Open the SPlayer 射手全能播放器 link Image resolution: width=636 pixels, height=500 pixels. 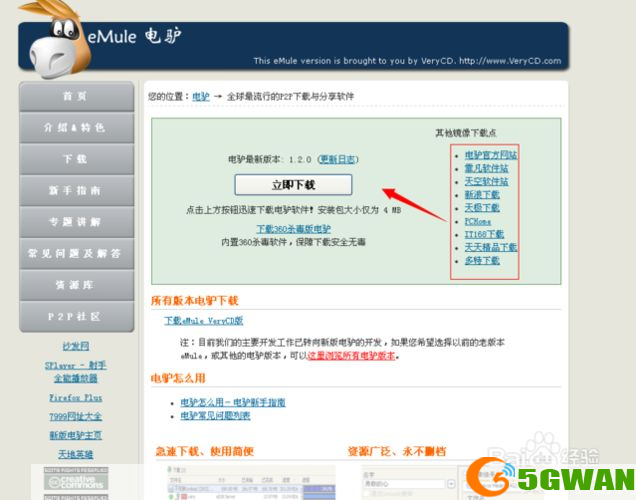point(76,372)
